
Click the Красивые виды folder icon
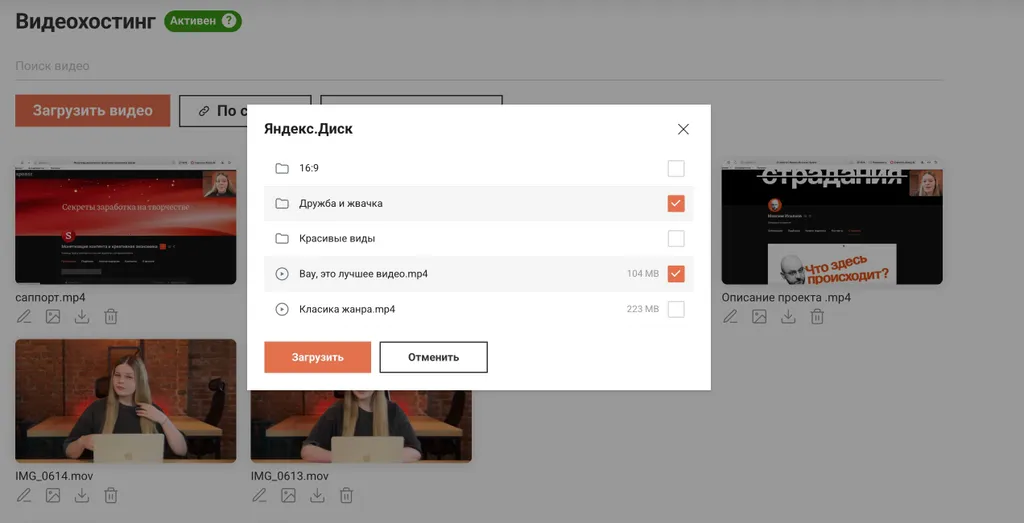pyautogui.click(x=281, y=239)
